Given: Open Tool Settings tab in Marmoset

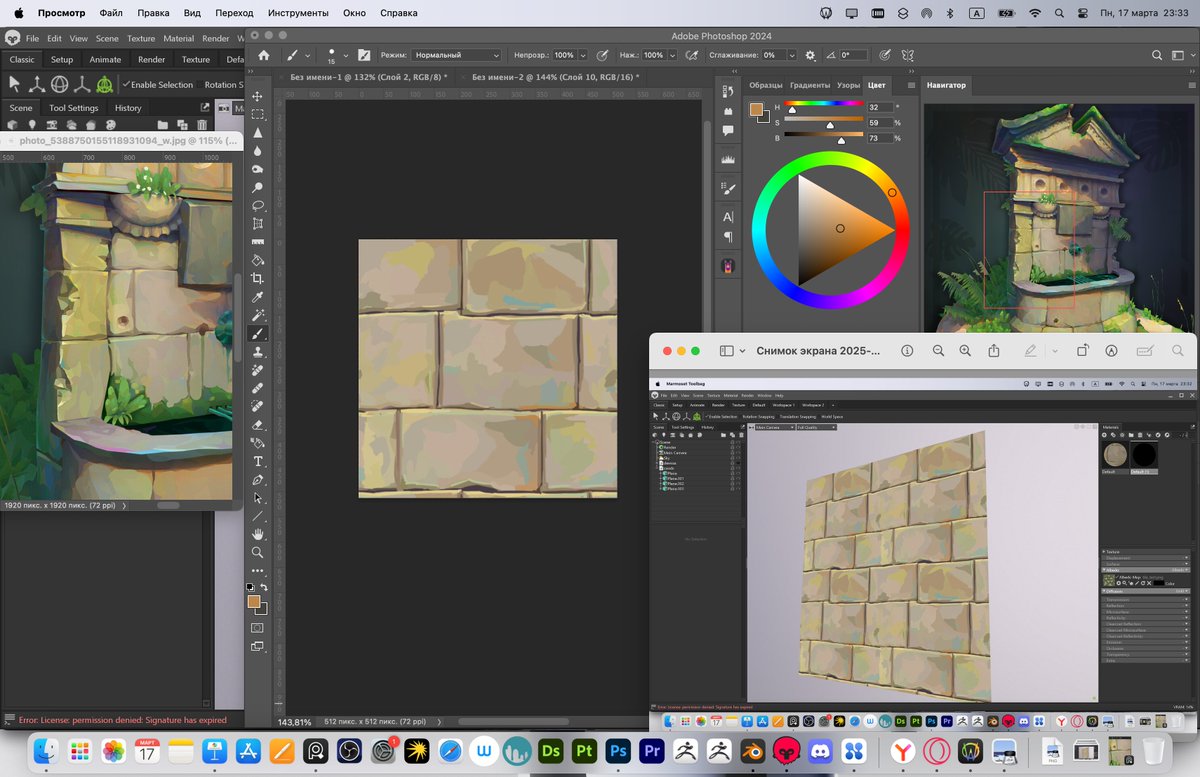Looking at the screenshot, I should [74, 108].
